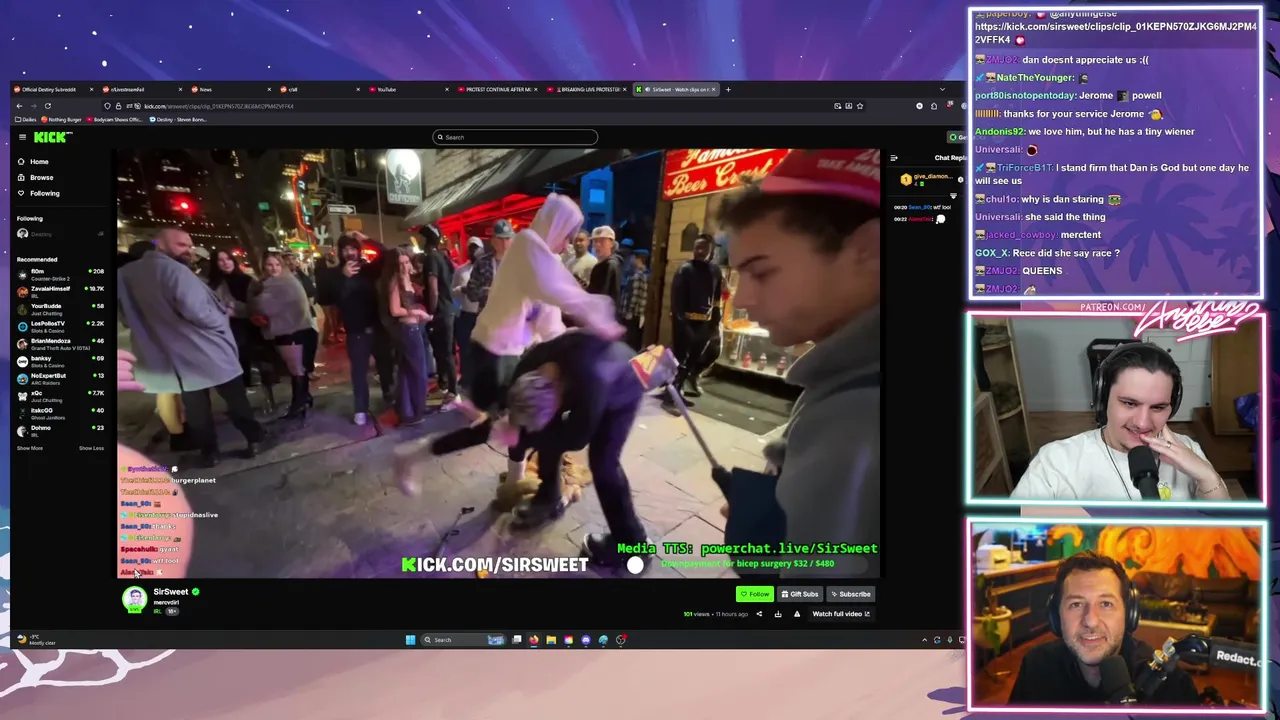Image resolution: width=1280 pixels, height=720 pixels.
Task: Open recommended channel itskcGG
Action: click(60, 413)
